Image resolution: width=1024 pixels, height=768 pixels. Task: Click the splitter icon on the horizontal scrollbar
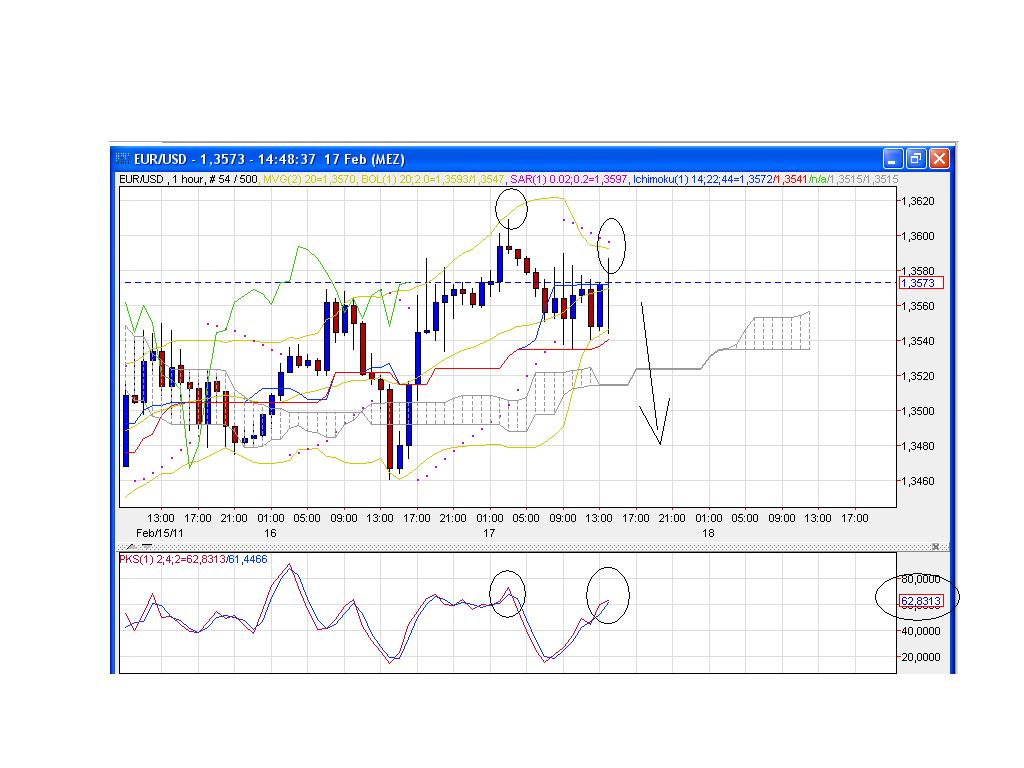point(936,547)
